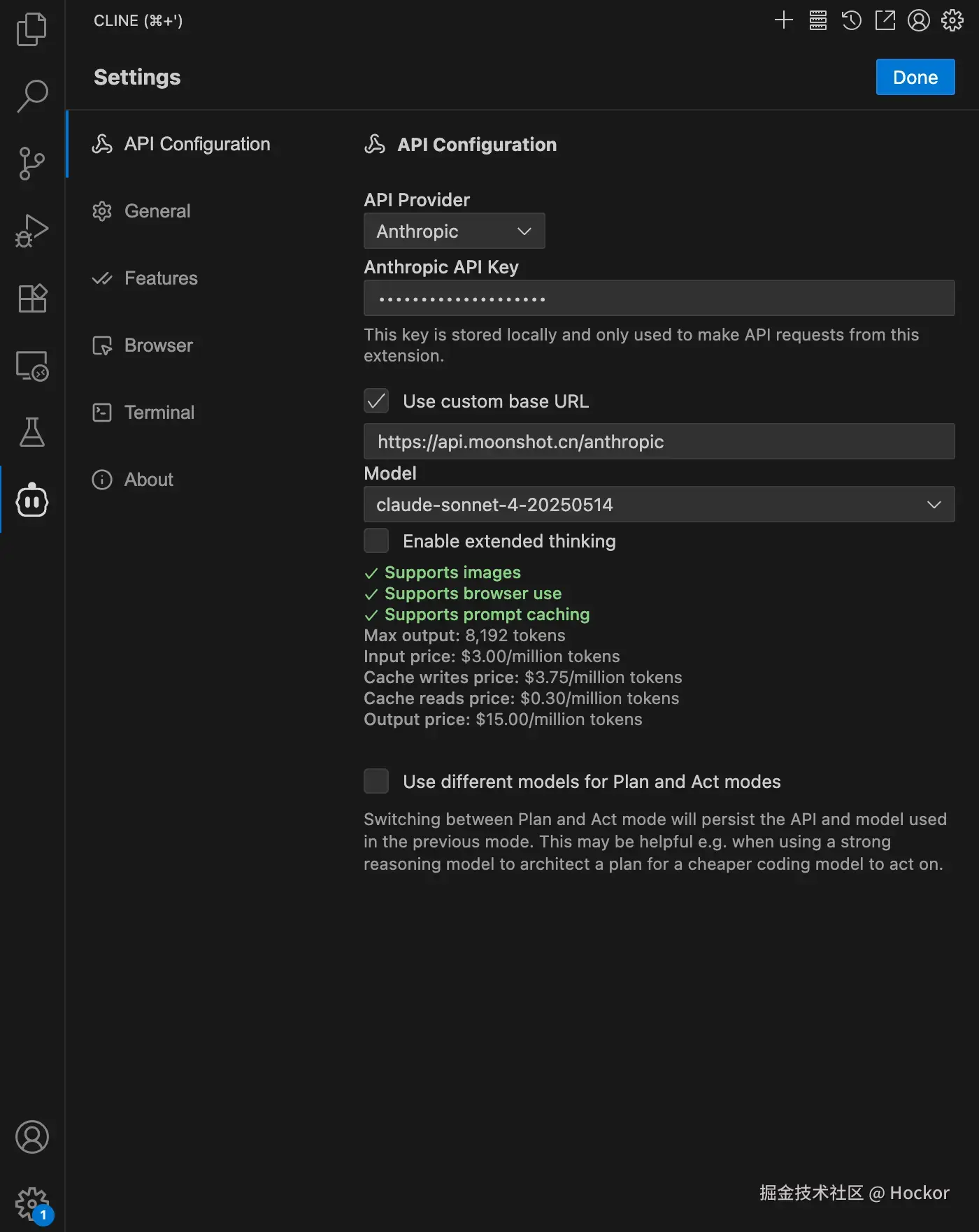Open Cline task history icon
Image resolution: width=979 pixels, height=1232 pixels.
coord(851,20)
